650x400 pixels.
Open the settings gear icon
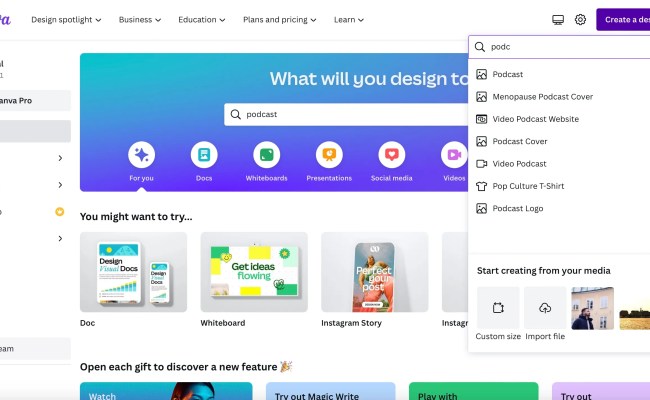(x=580, y=19)
